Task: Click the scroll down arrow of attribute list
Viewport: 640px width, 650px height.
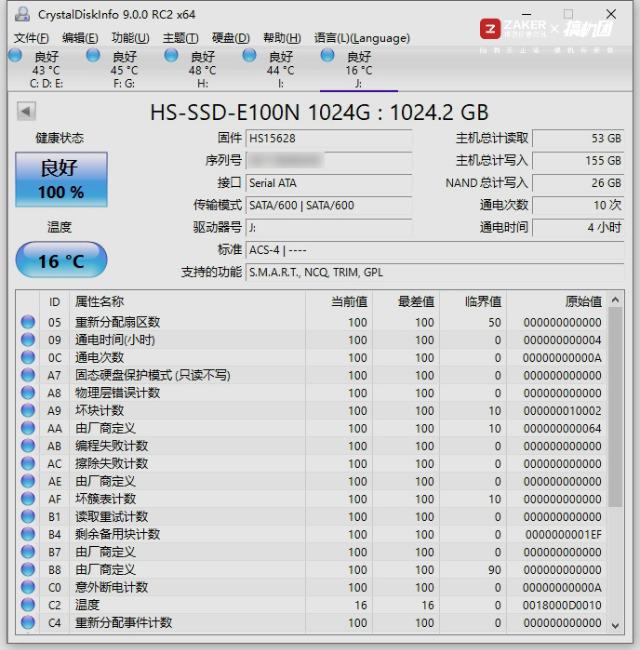Action: point(616,625)
